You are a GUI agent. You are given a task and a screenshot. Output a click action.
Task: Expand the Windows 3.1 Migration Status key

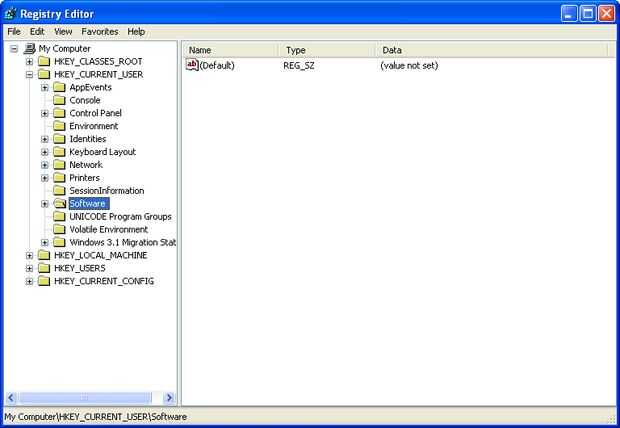(x=45, y=242)
